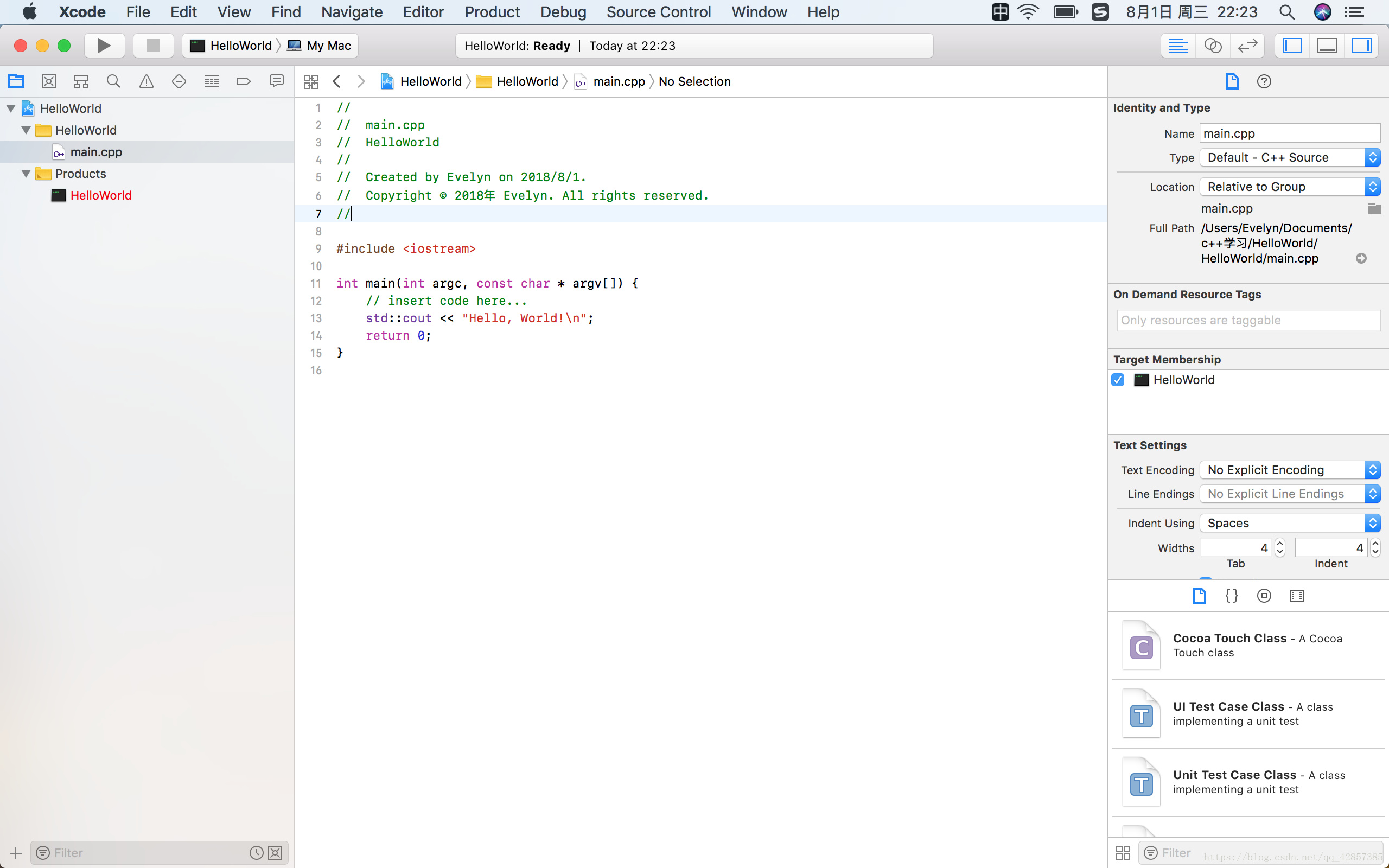Open the Symbol navigator icon
Viewport: 1389px width, 868px height.
click(x=81, y=81)
